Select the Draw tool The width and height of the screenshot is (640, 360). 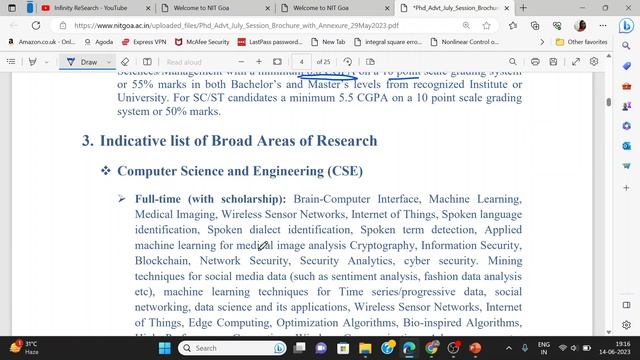coord(82,62)
